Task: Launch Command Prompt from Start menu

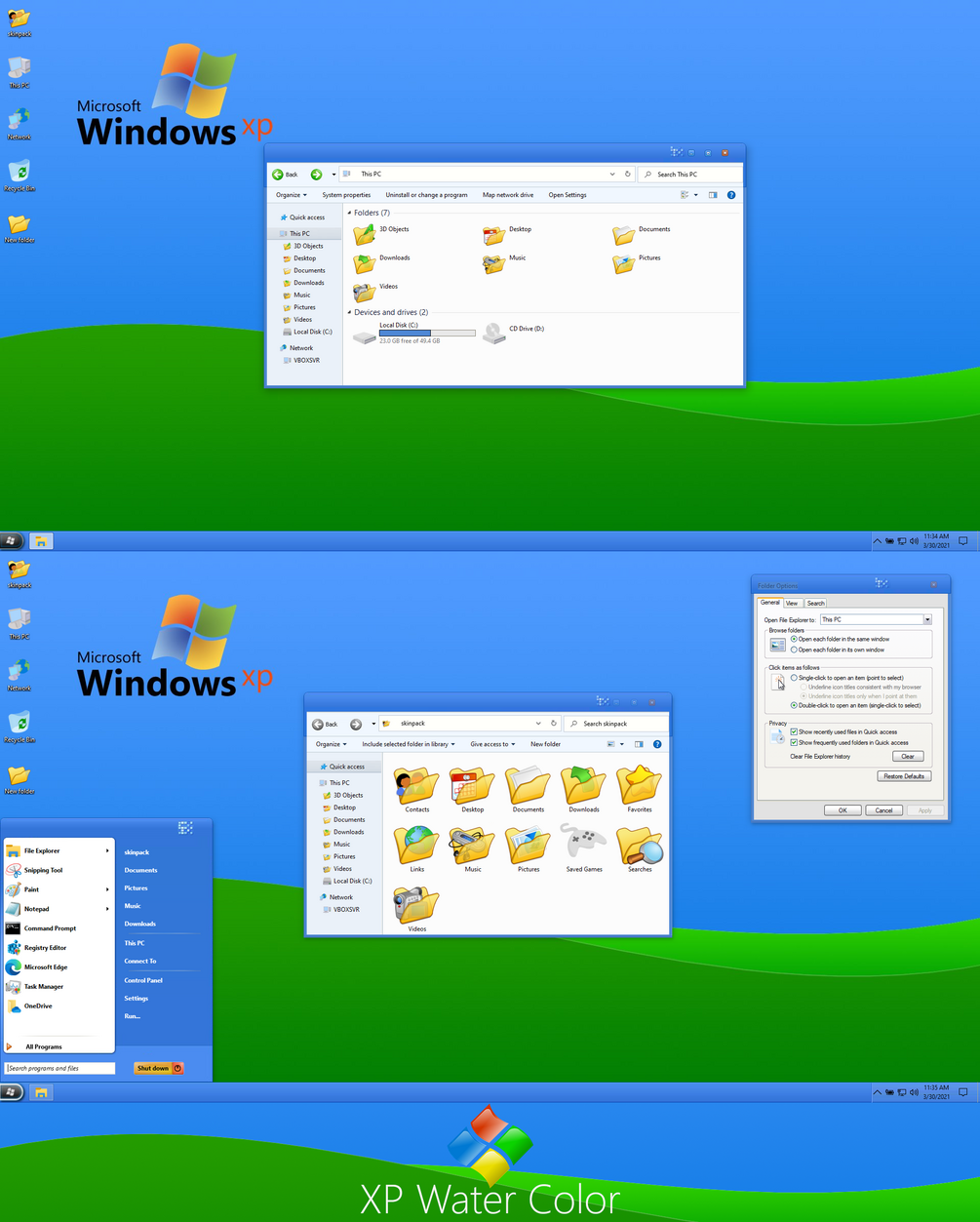Action: coord(50,928)
